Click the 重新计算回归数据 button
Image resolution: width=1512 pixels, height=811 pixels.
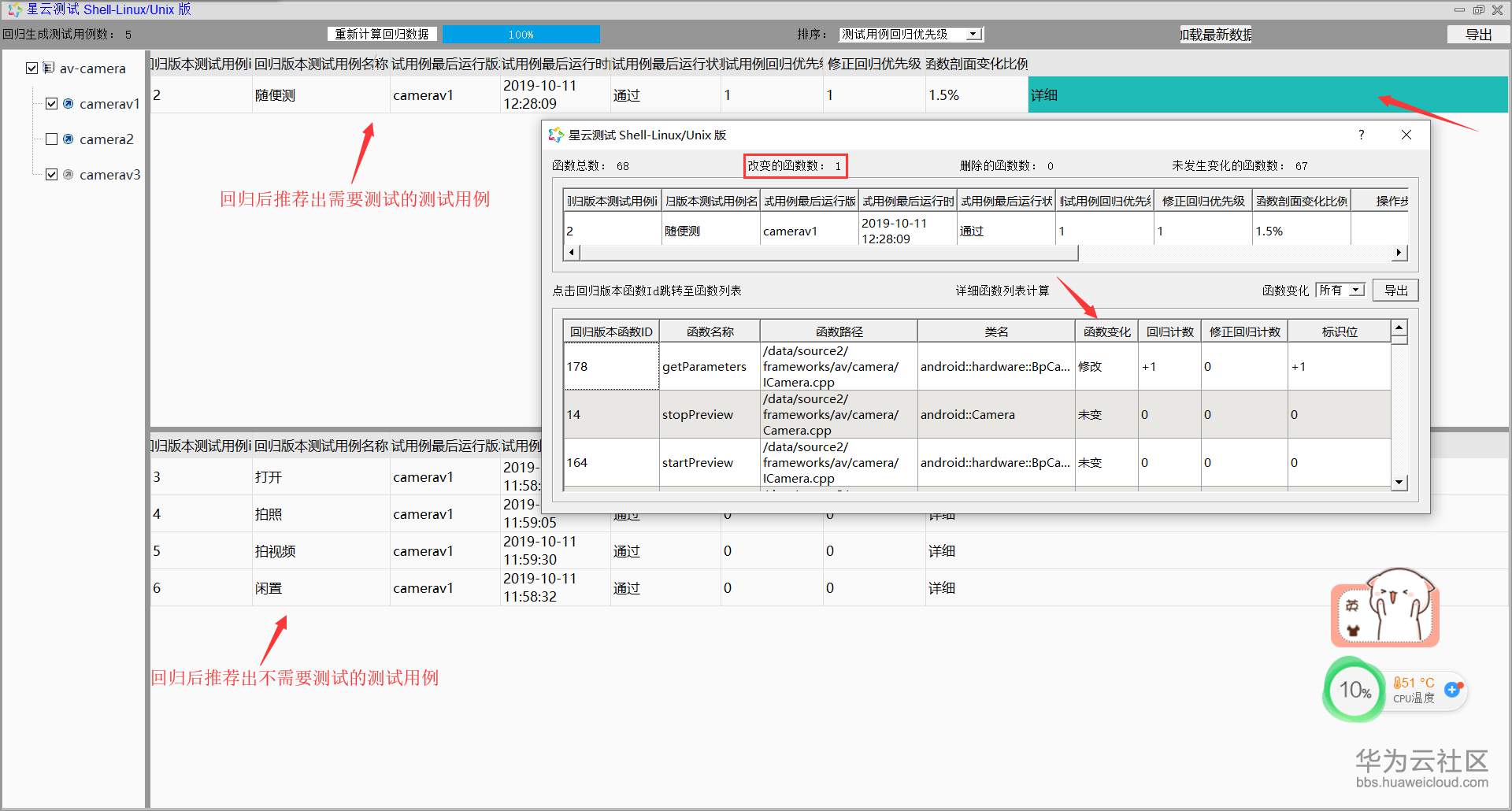coord(382,34)
